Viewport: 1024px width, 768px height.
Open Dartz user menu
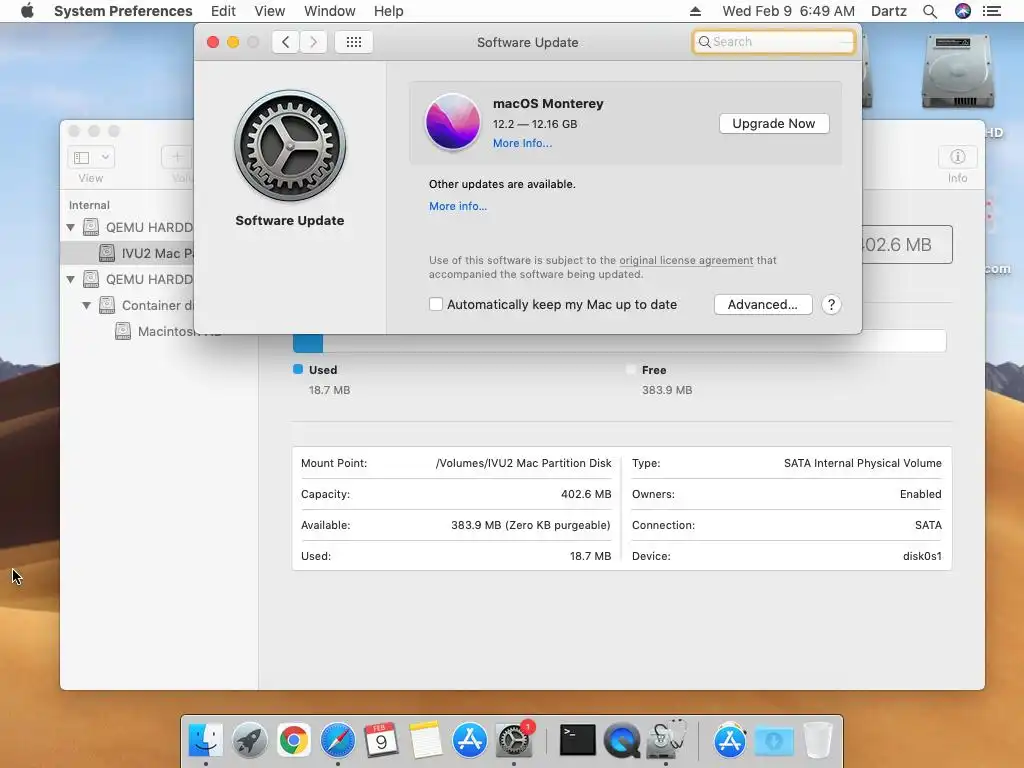coord(889,11)
